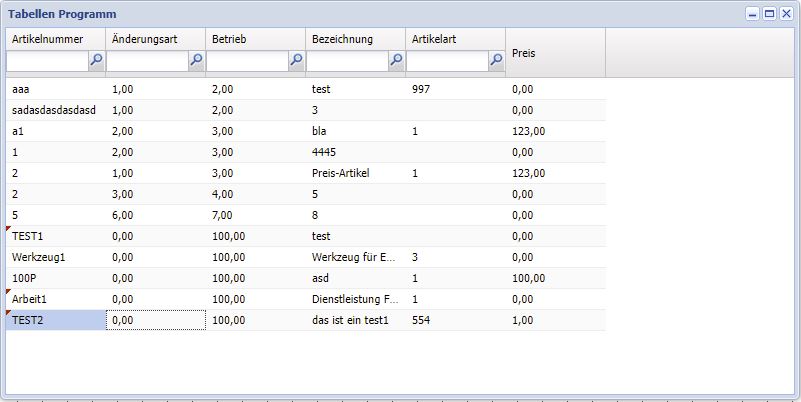Click the search icon in Artikelnummer filter
This screenshot has height=402, width=801.
pyautogui.click(x=96, y=61)
